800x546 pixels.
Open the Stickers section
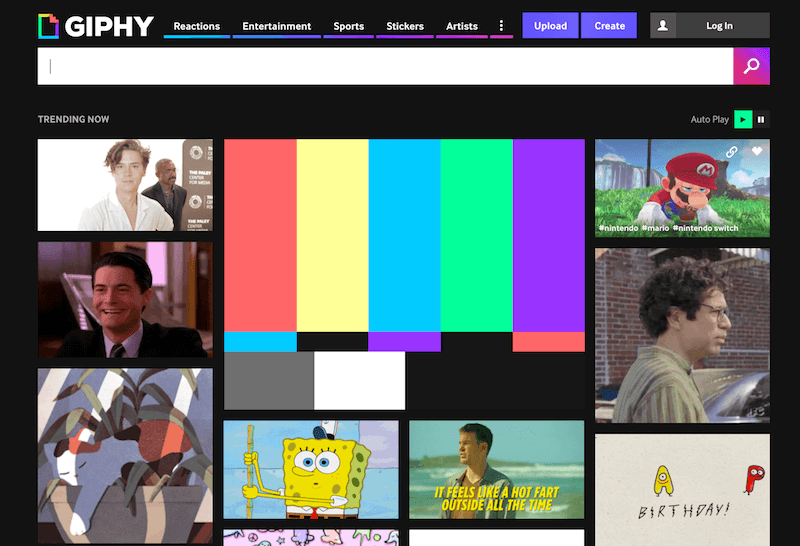(405, 26)
